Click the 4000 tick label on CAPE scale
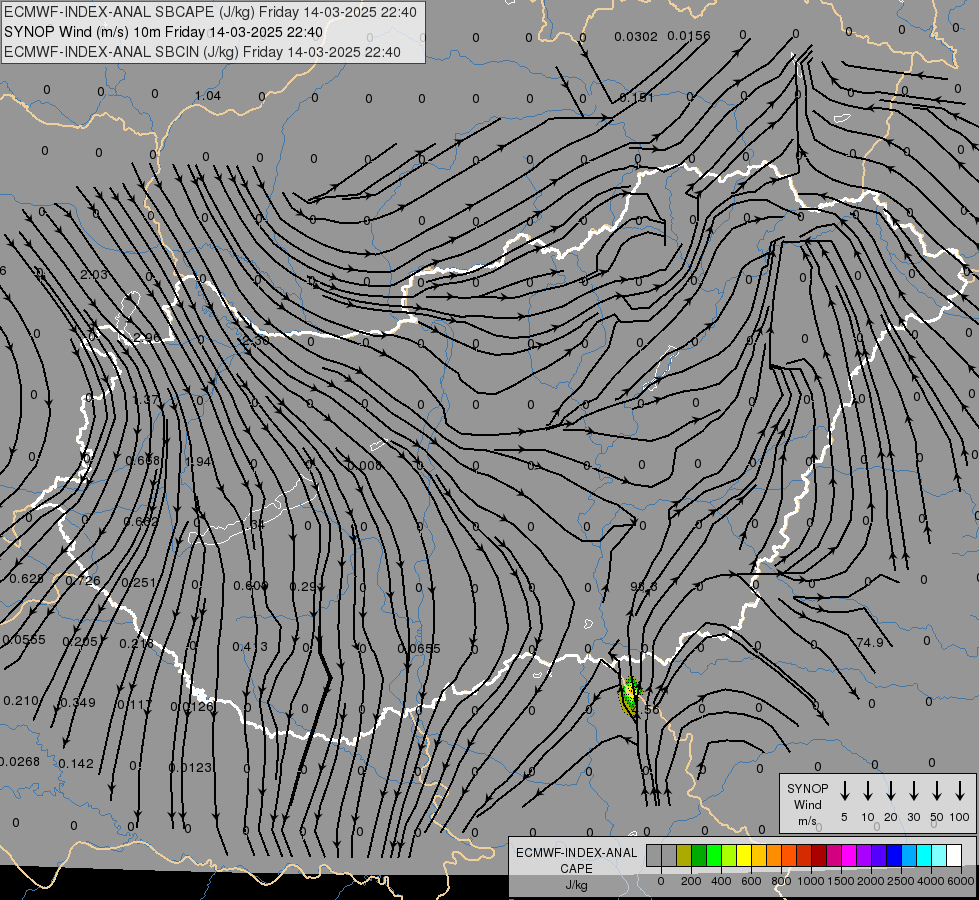Screen dimensions: 979x900 click(931, 881)
